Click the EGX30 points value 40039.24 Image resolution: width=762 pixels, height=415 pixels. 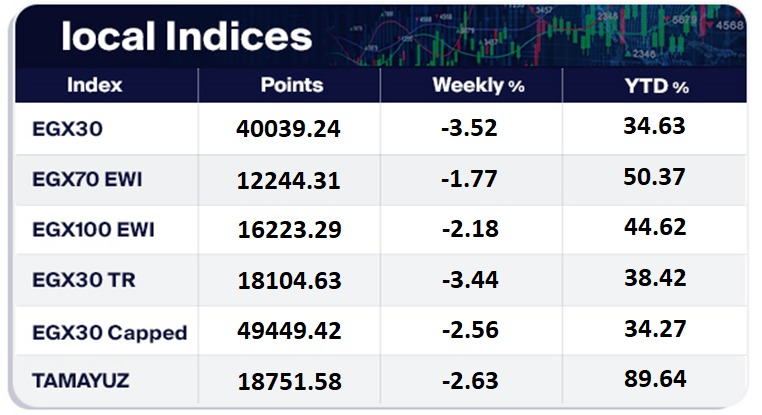pyautogui.click(x=289, y=129)
